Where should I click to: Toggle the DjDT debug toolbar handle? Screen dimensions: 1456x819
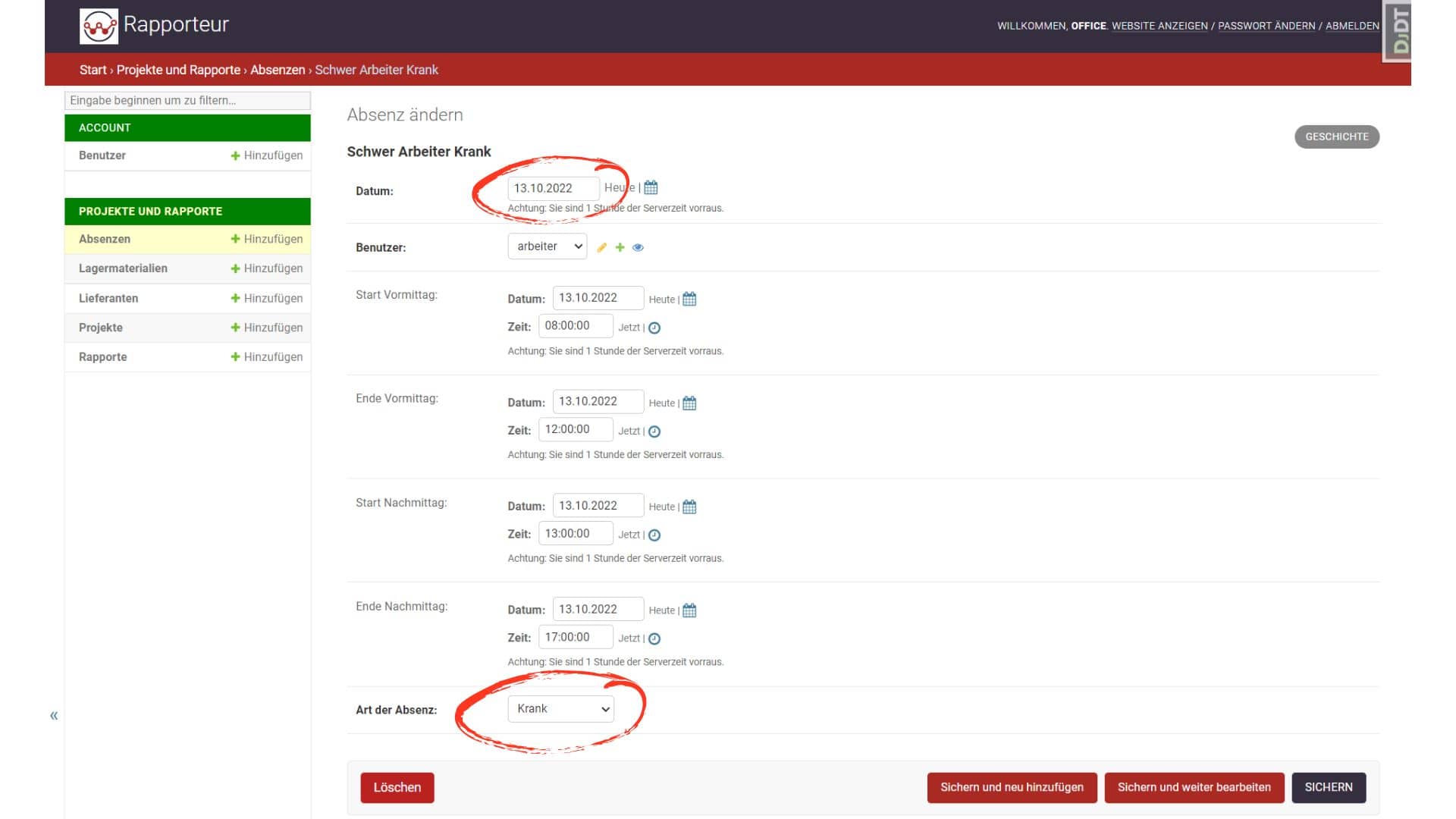[x=1398, y=30]
